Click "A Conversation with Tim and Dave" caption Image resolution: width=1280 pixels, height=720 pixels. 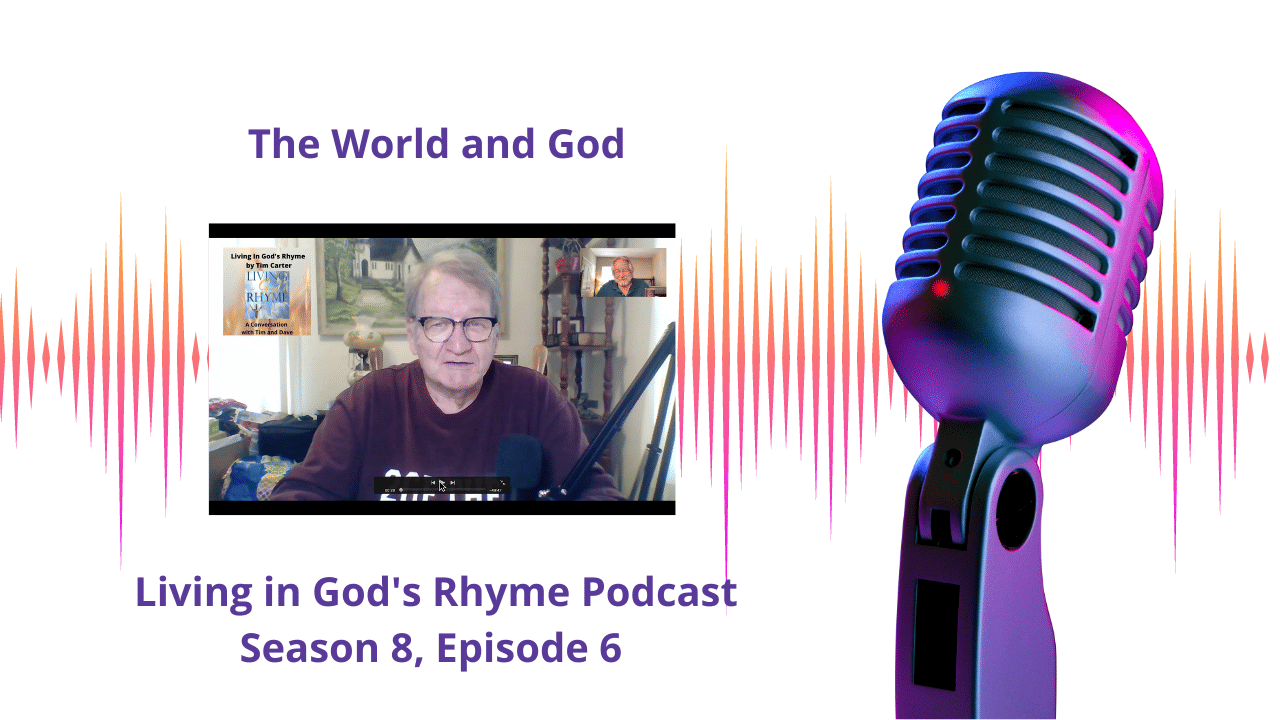click(266, 326)
